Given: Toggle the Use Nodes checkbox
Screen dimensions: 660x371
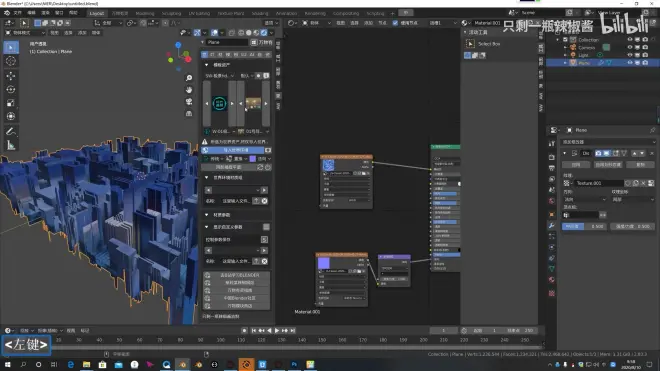Looking at the screenshot, I should [395, 23].
